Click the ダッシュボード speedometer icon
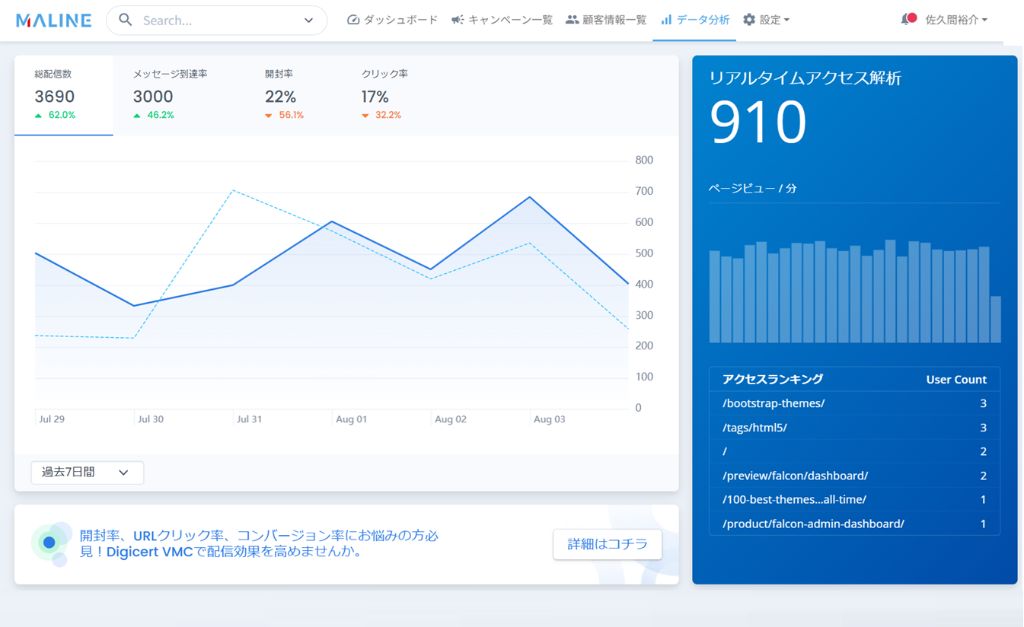The height and width of the screenshot is (627, 1024). (352, 18)
